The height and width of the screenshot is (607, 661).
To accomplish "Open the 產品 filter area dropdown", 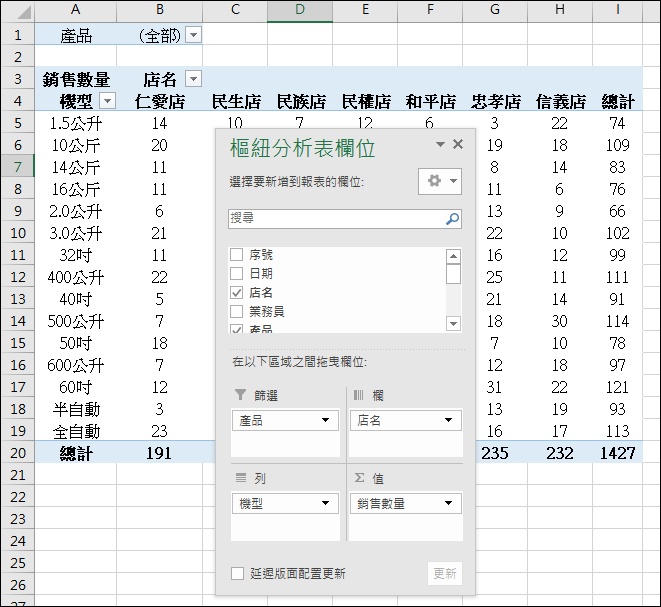I will (325, 420).
